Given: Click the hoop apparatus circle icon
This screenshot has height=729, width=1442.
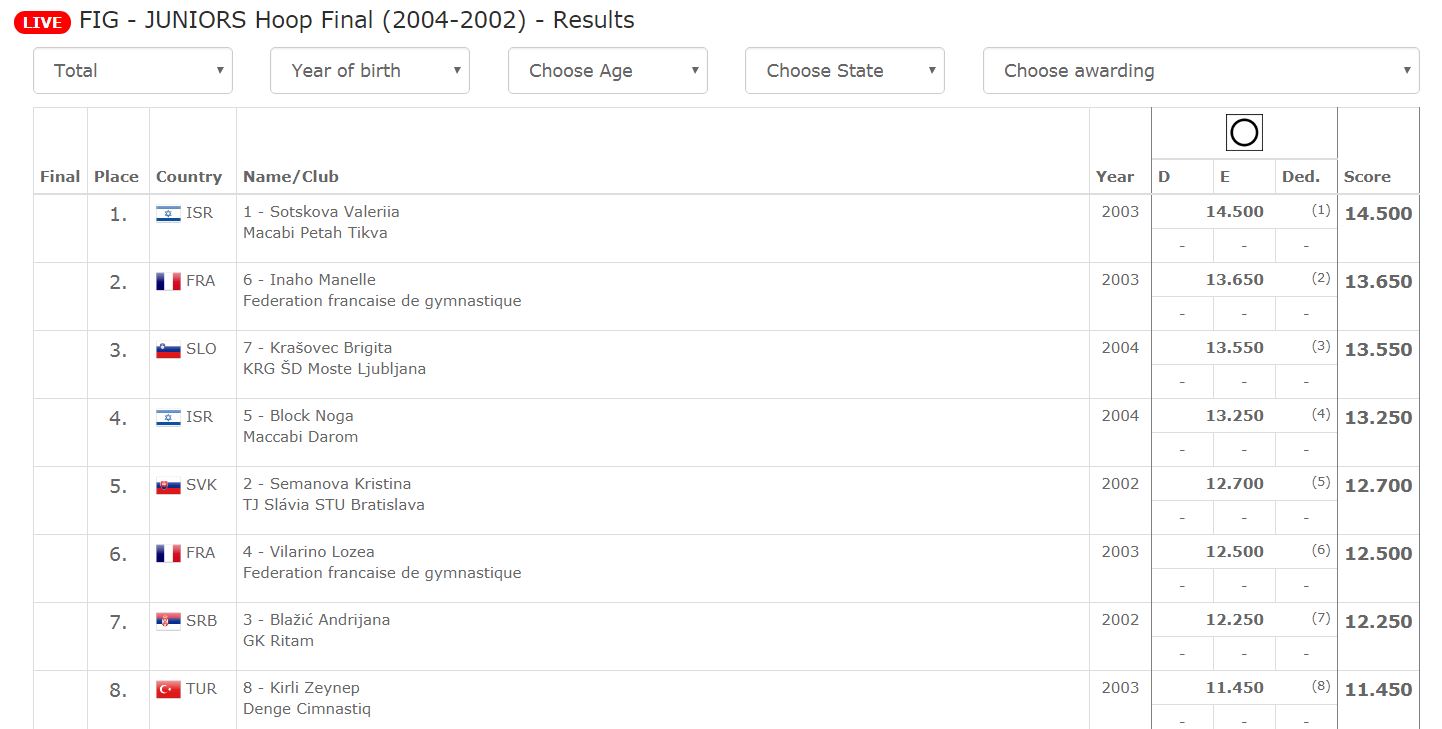Looking at the screenshot, I should (1244, 132).
